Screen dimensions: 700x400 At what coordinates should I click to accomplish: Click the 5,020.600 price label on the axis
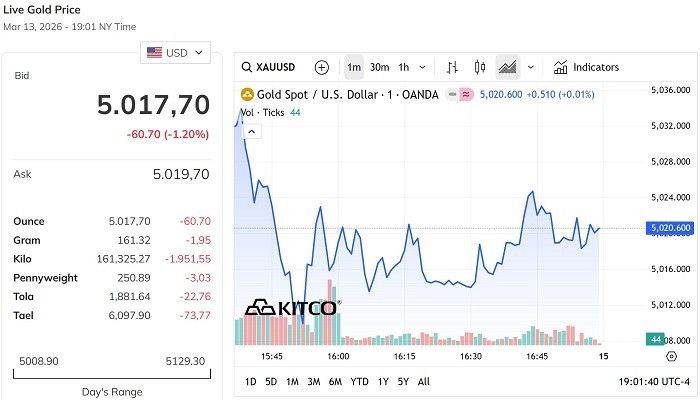click(x=670, y=228)
